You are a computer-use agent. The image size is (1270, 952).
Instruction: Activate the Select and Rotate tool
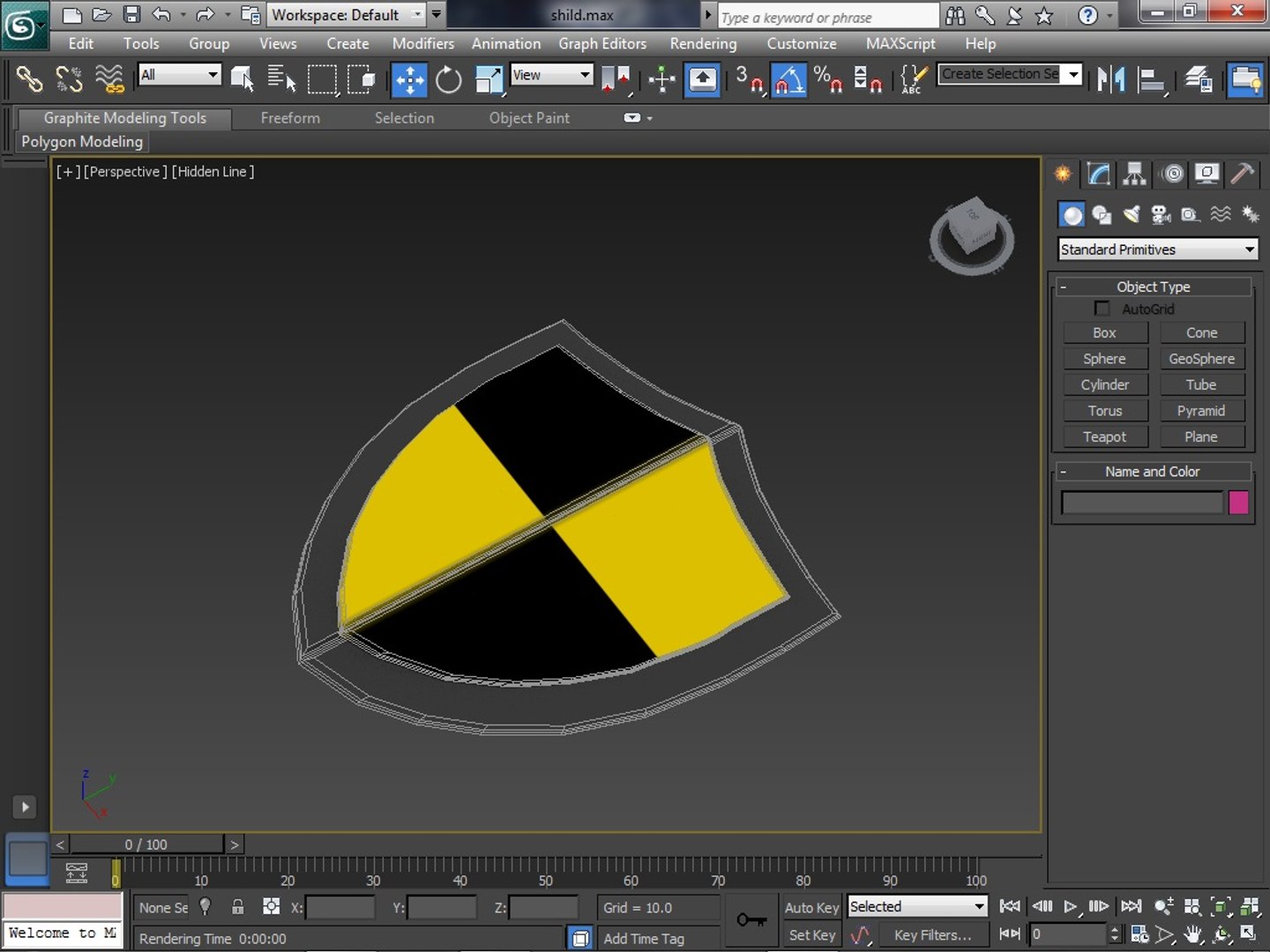449,79
